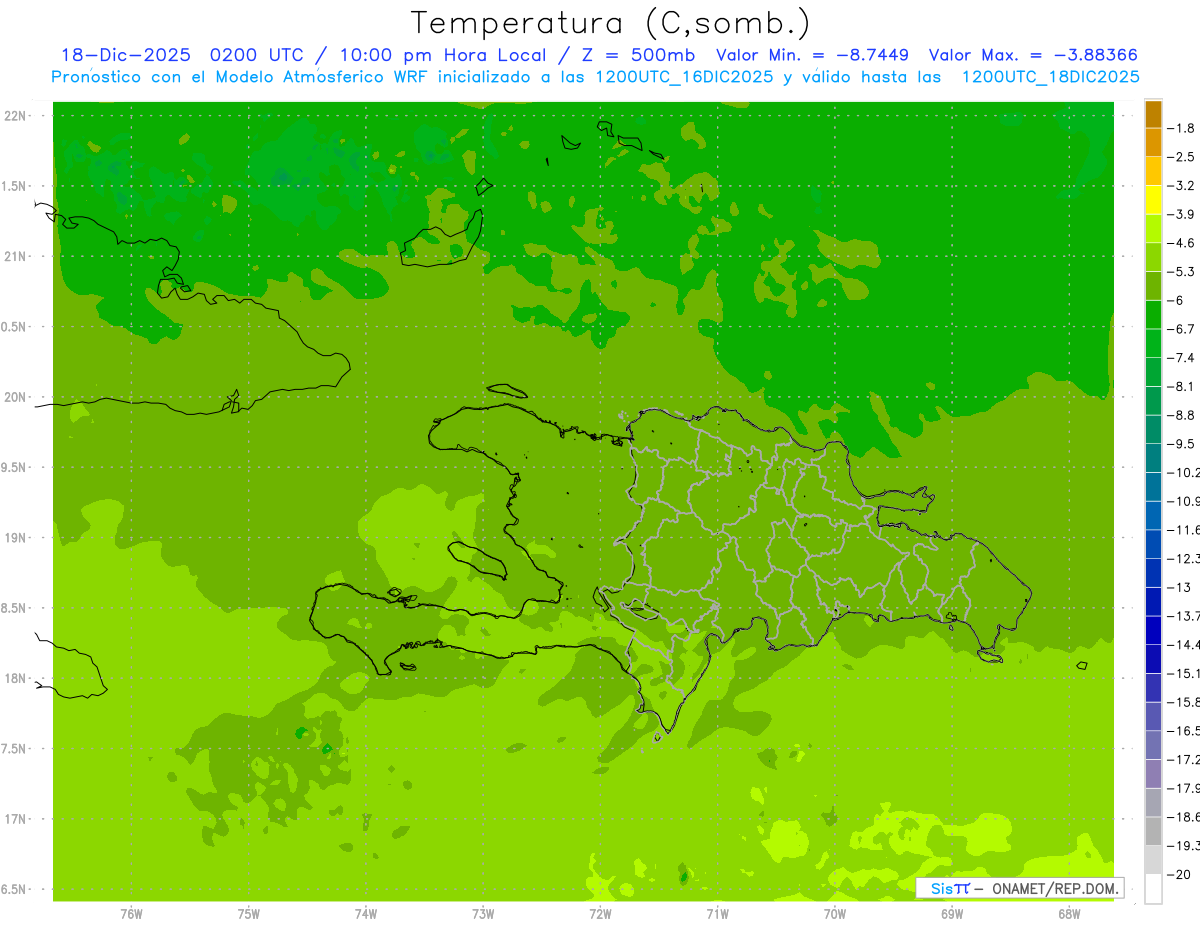Click the legend value "-4.6"
The height and width of the screenshot is (927, 1200).
click(x=1182, y=243)
